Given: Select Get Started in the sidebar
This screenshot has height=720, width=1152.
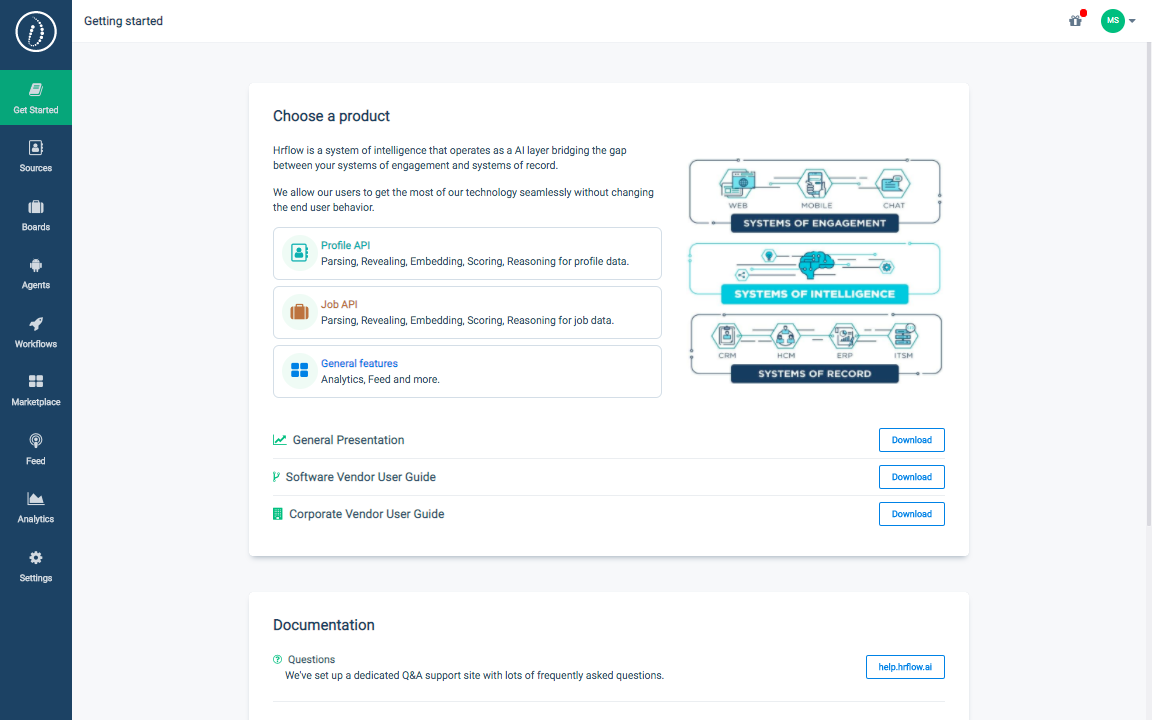Looking at the screenshot, I should pos(35,97).
